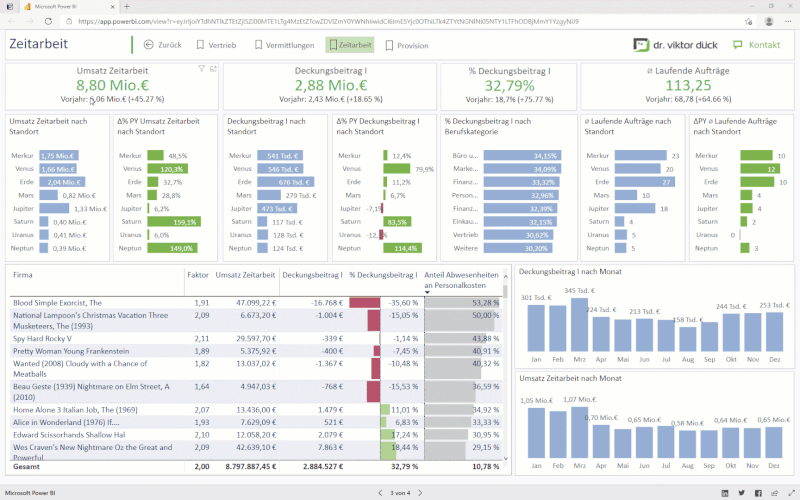
Task: Sort table by Anteil Abwesenheiten column
Action: pos(461,280)
